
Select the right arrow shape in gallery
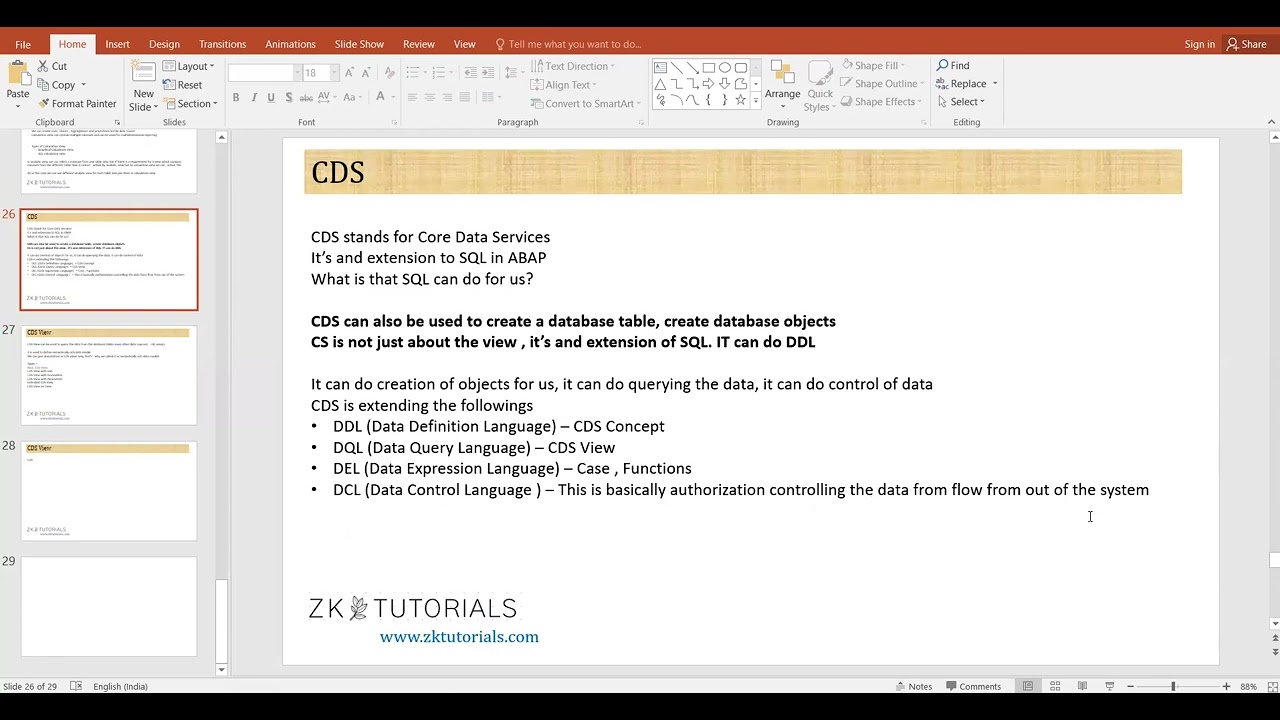708,84
